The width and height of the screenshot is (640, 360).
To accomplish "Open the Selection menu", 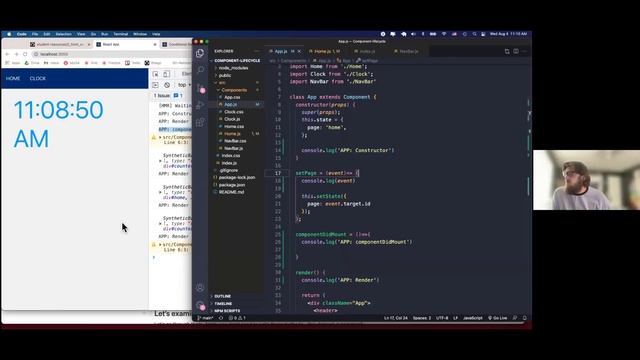I will point(63,34).
